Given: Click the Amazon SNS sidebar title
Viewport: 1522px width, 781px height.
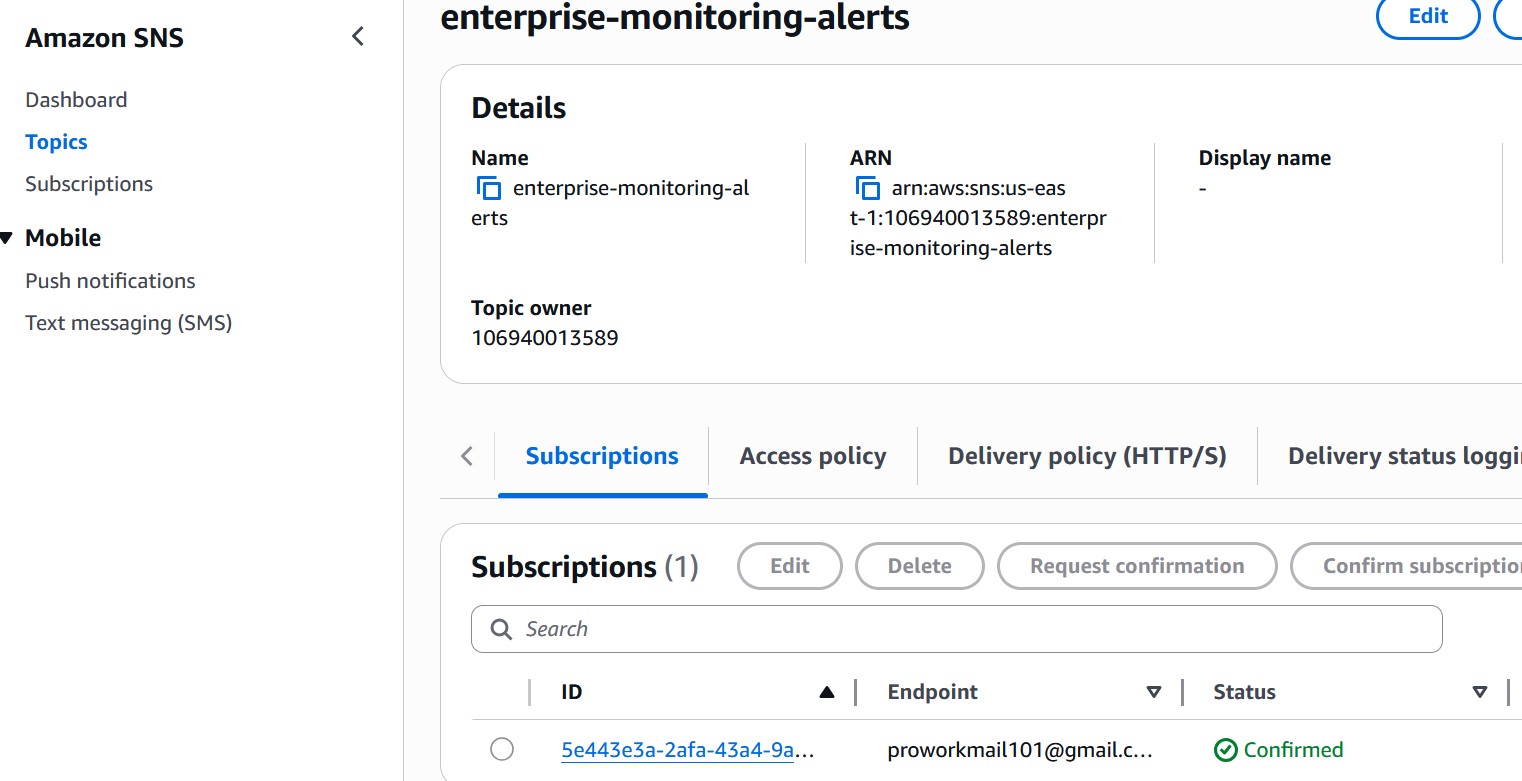Looking at the screenshot, I should tap(105, 38).
